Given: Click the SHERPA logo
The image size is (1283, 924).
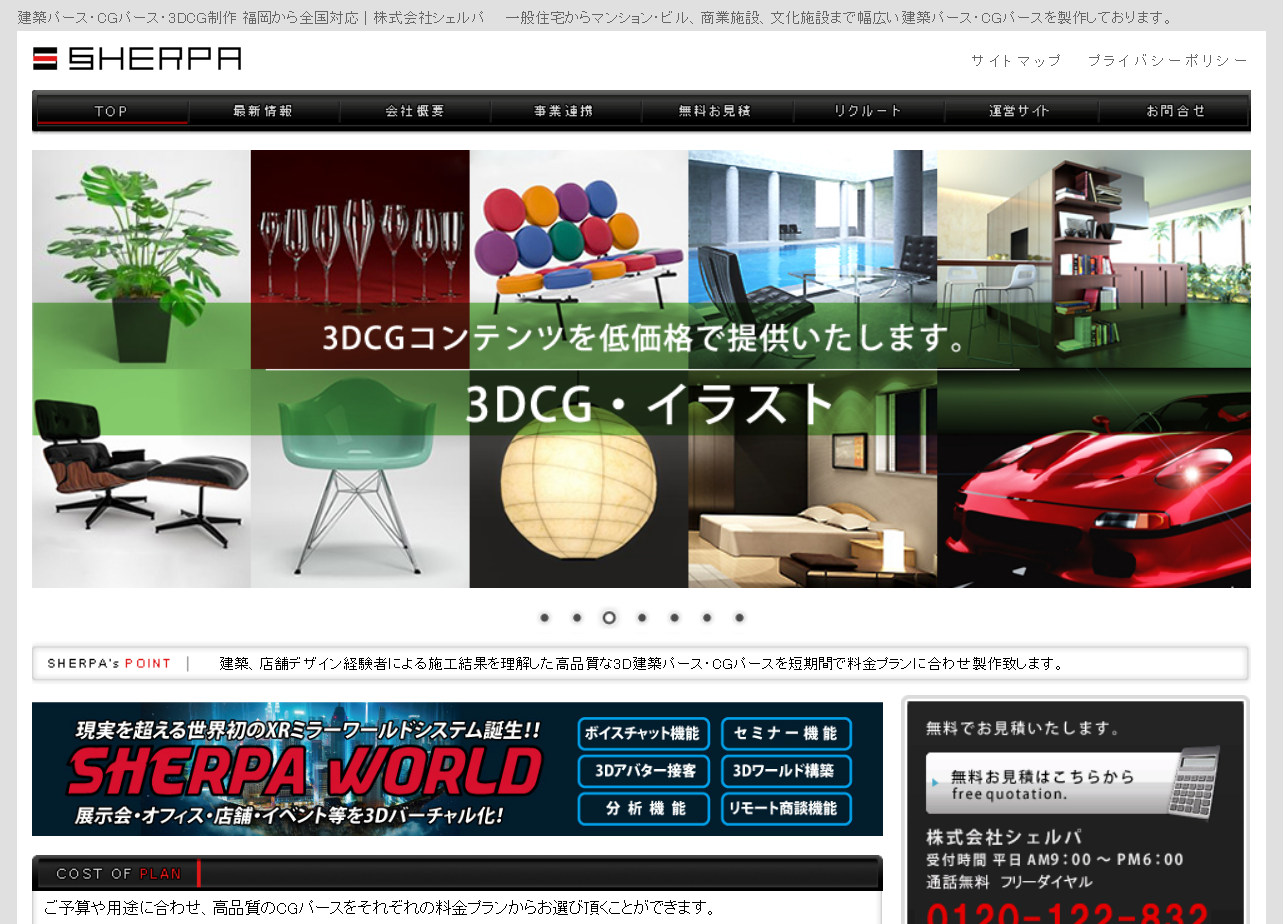Looking at the screenshot, I should pos(137,59).
